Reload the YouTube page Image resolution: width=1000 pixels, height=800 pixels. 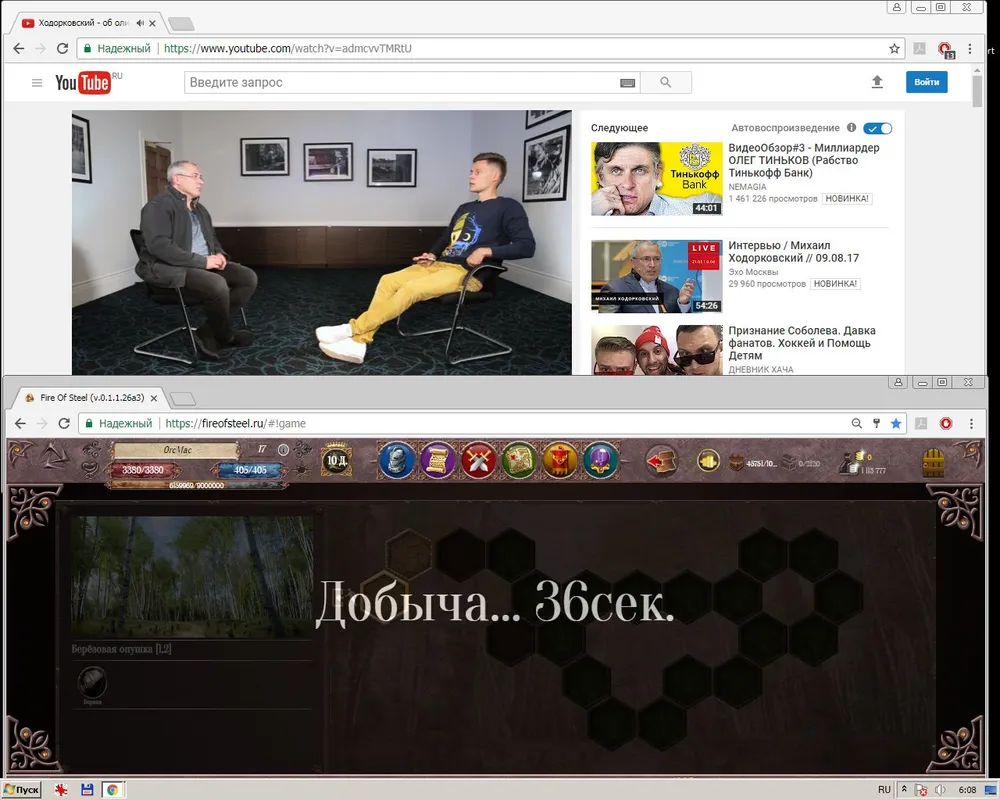click(x=62, y=48)
